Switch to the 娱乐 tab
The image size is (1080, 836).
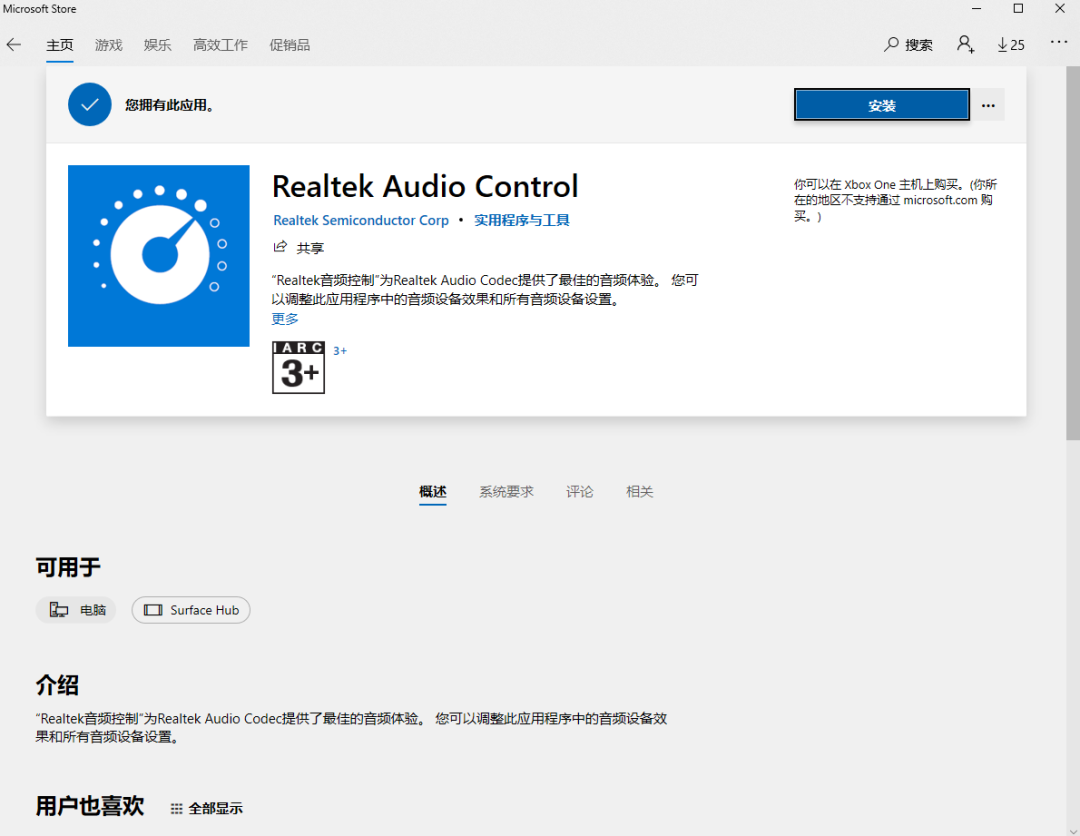click(x=158, y=45)
